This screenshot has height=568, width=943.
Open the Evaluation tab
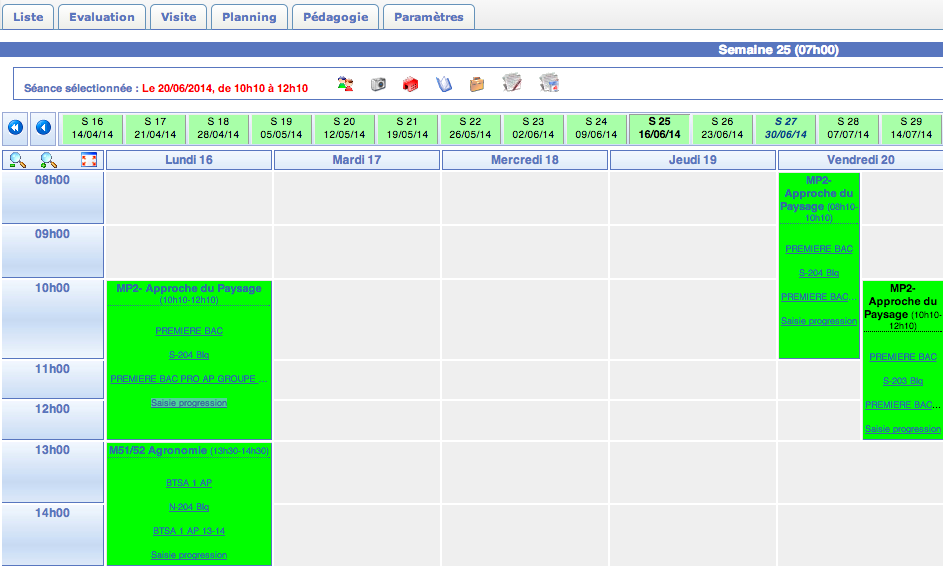tap(102, 17)
